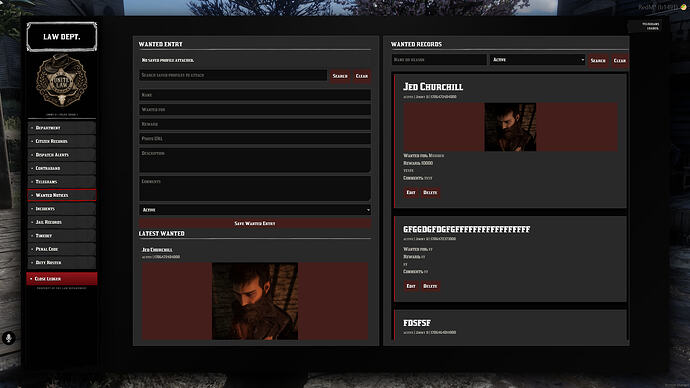Click the GFGGDGFDGFGFFFFF record title
Viewport: 690px width, 388px height.
coord(466,229)
